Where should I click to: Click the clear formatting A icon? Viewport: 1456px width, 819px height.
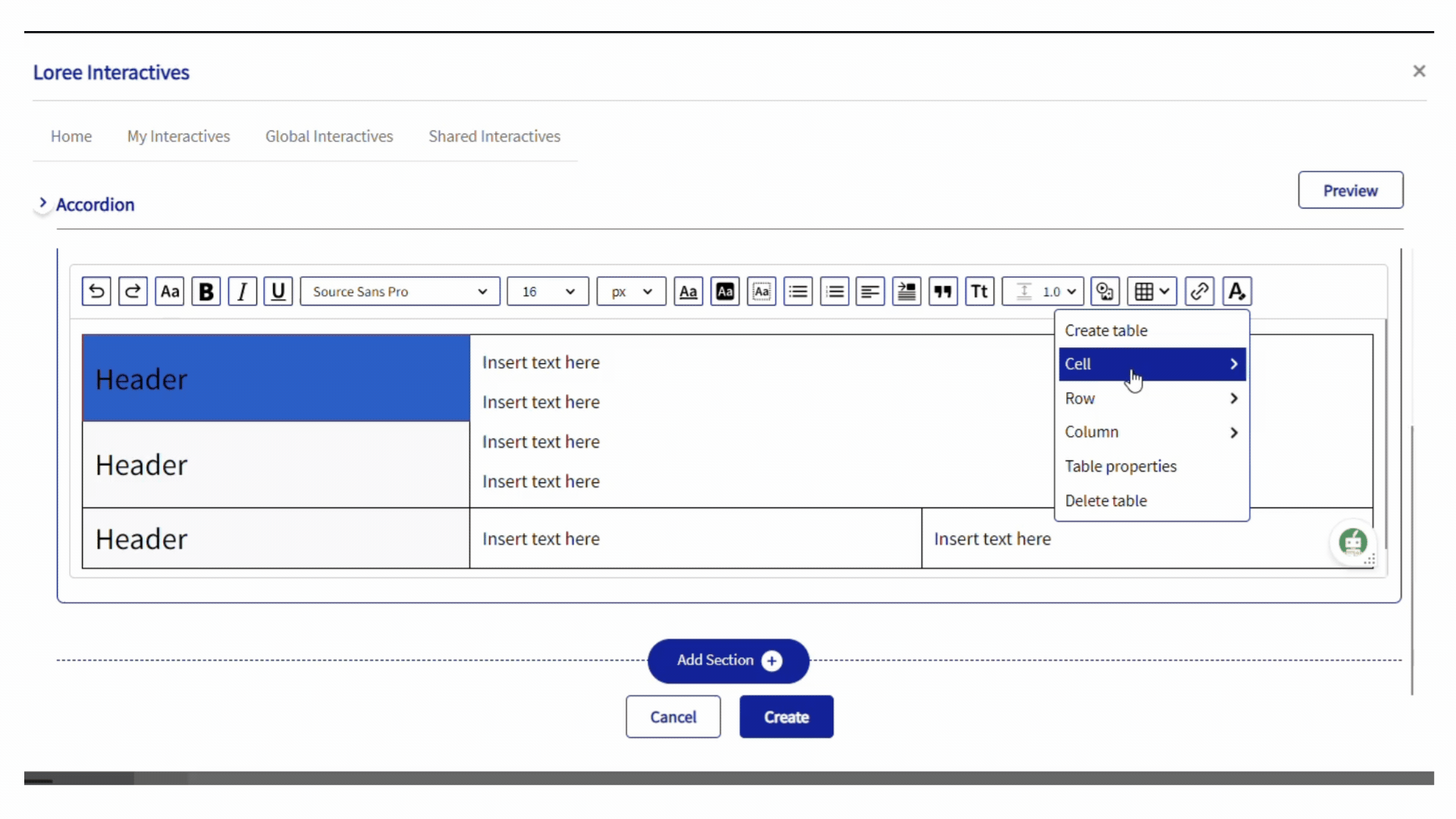click(x=1237, y=291)
